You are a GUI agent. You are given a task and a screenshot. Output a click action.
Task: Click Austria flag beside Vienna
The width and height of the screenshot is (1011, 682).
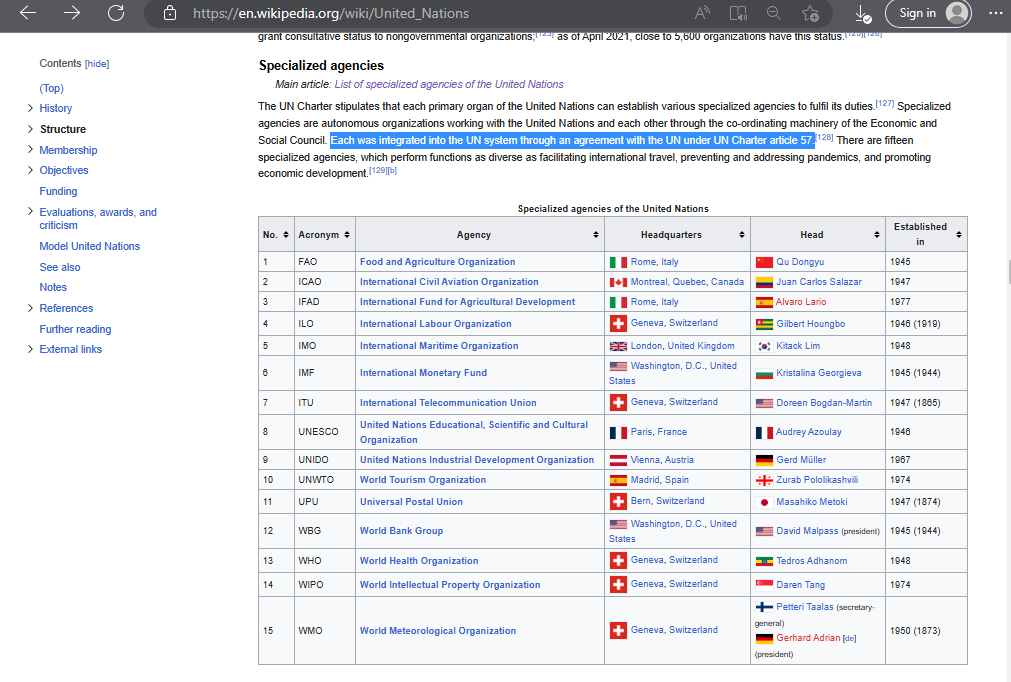point(618,460)
